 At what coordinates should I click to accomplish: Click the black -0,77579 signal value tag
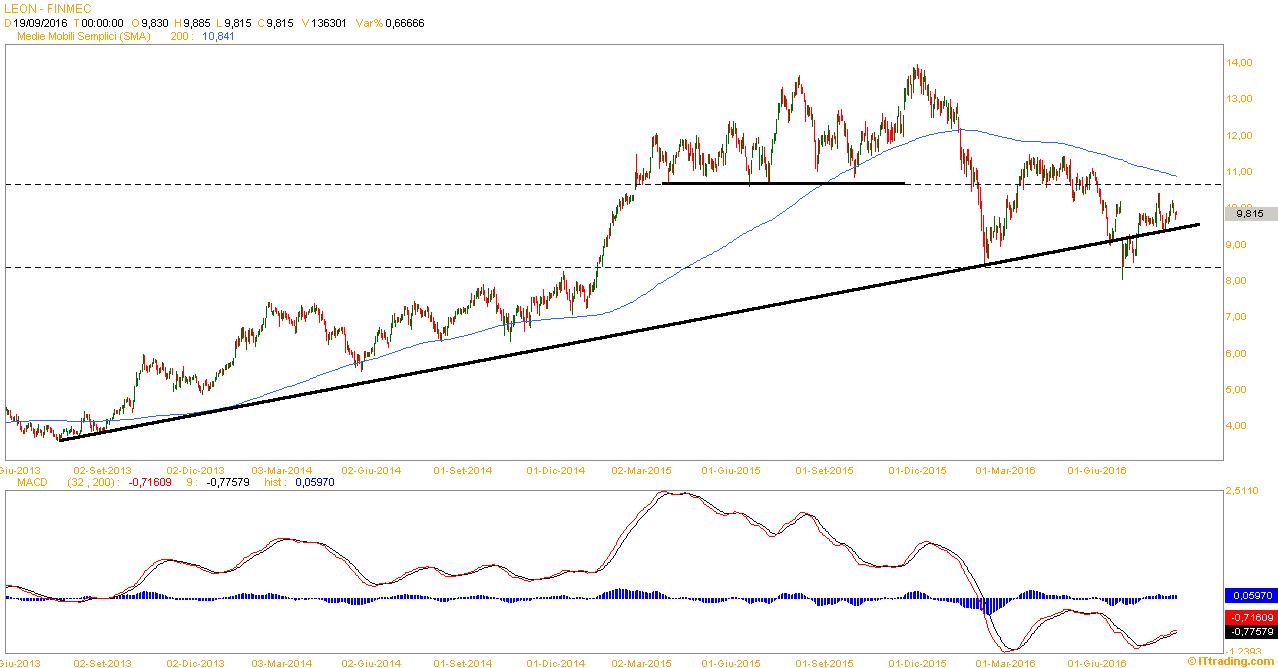click(x=1249, y=632)
